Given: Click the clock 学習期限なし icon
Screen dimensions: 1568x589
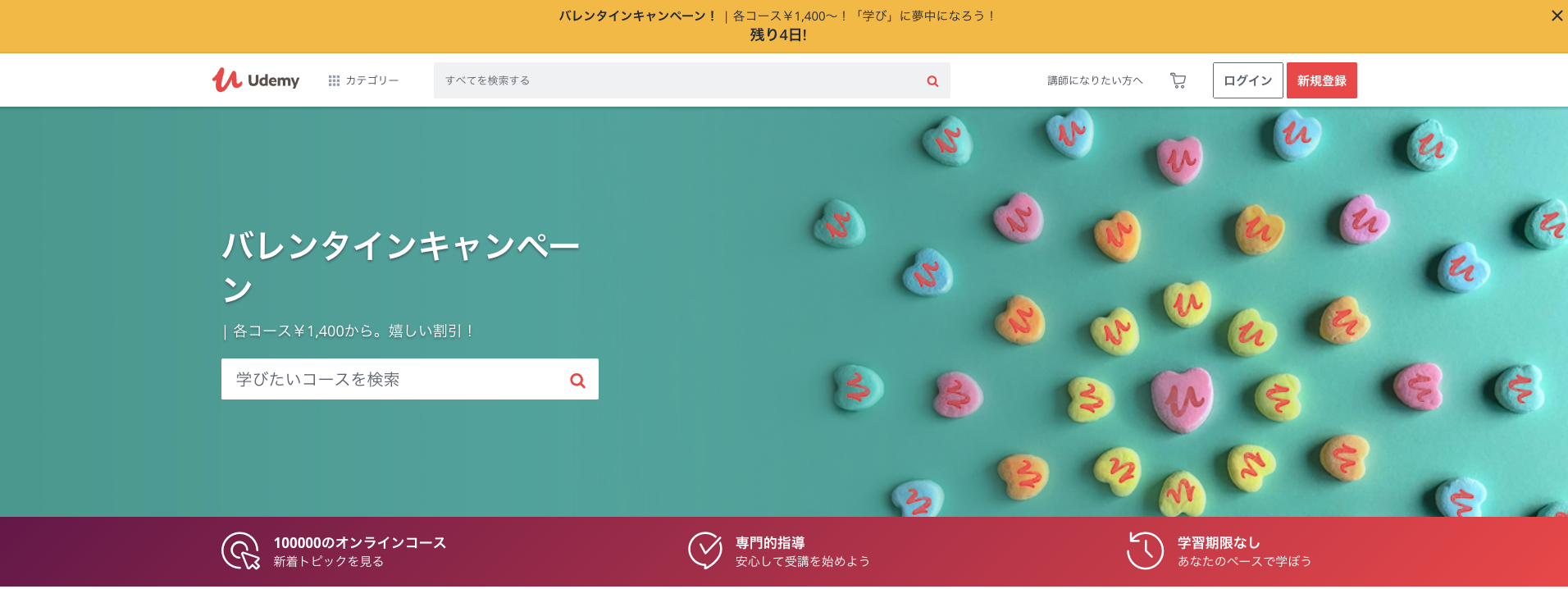Looking at the screenshot, I should (x=1145, y=550).
